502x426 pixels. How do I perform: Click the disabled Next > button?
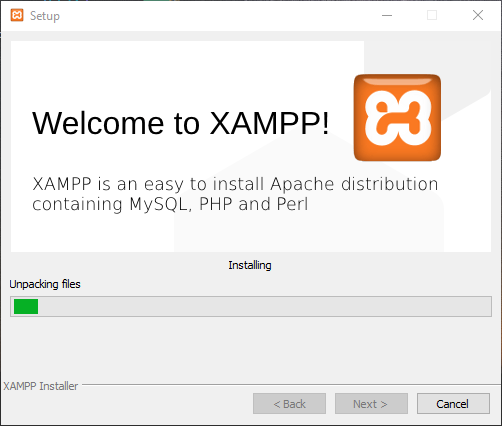(x=371, y=404)
